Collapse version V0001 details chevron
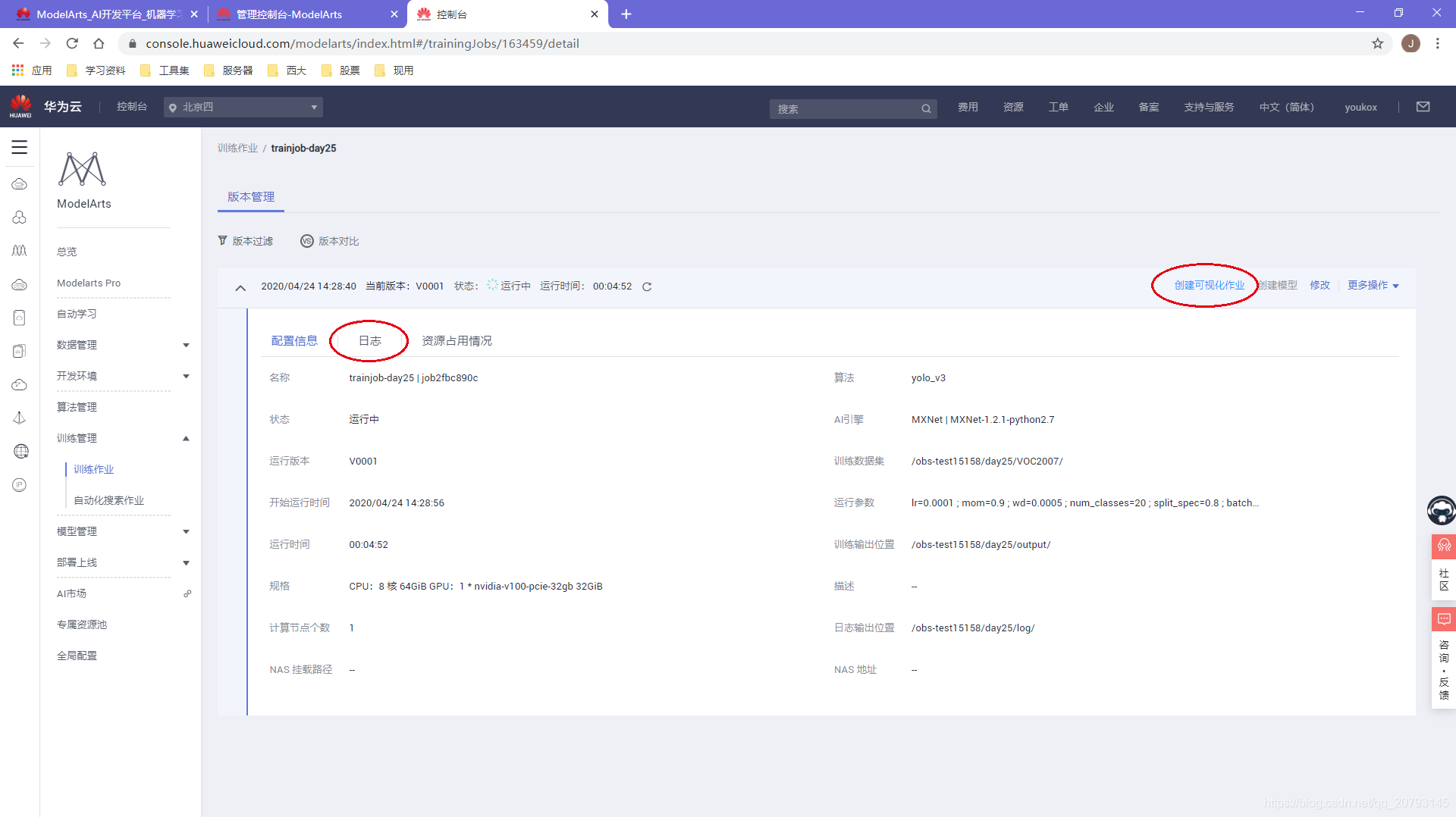Viewport: 1456px width, 817px height. (240, 287)
